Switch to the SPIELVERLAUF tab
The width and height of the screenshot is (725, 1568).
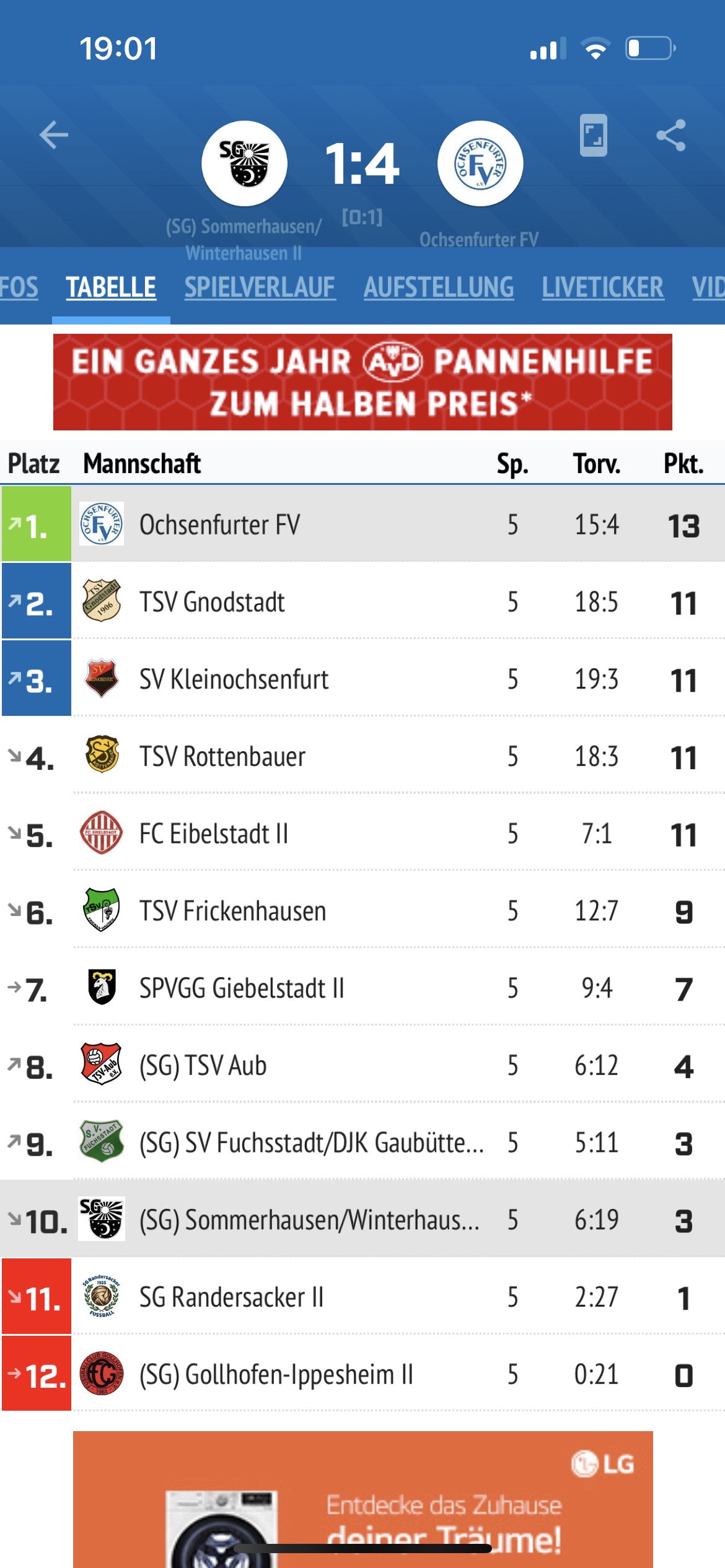coord(260,287)
